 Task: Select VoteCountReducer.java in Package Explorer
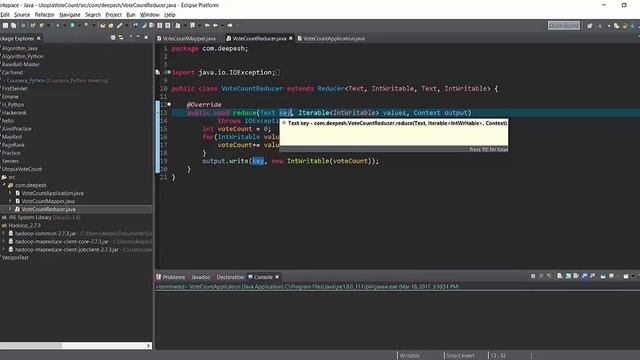48,209
